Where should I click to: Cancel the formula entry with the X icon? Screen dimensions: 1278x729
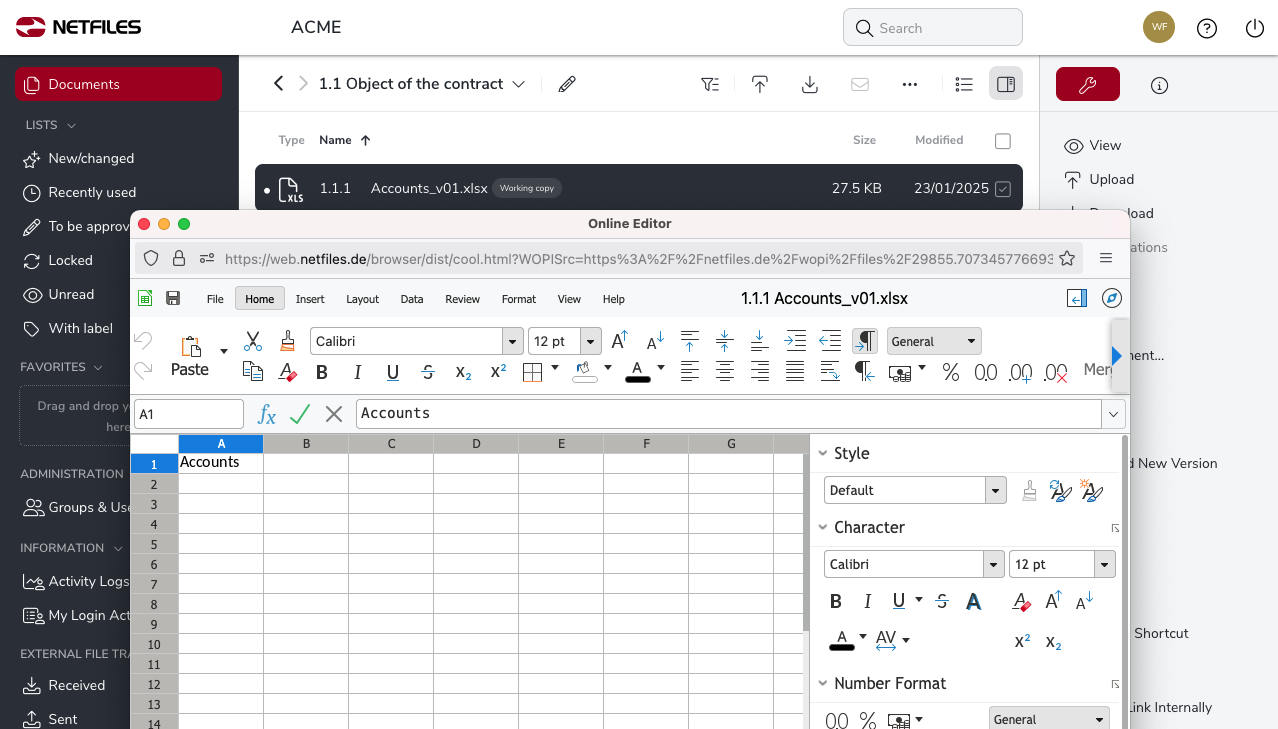[x=334, y=414]
